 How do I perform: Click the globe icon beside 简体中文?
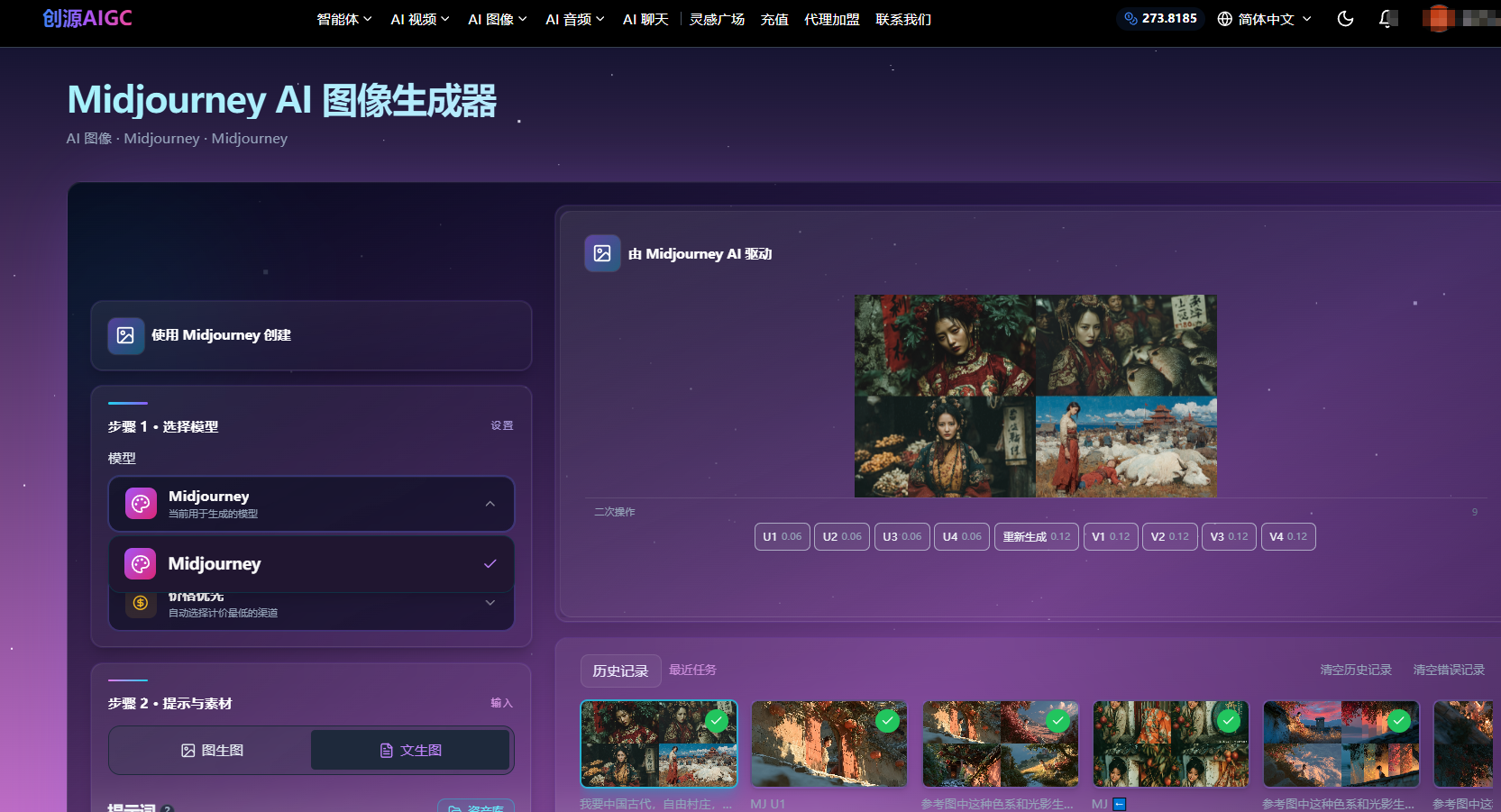pos(1224,19)
